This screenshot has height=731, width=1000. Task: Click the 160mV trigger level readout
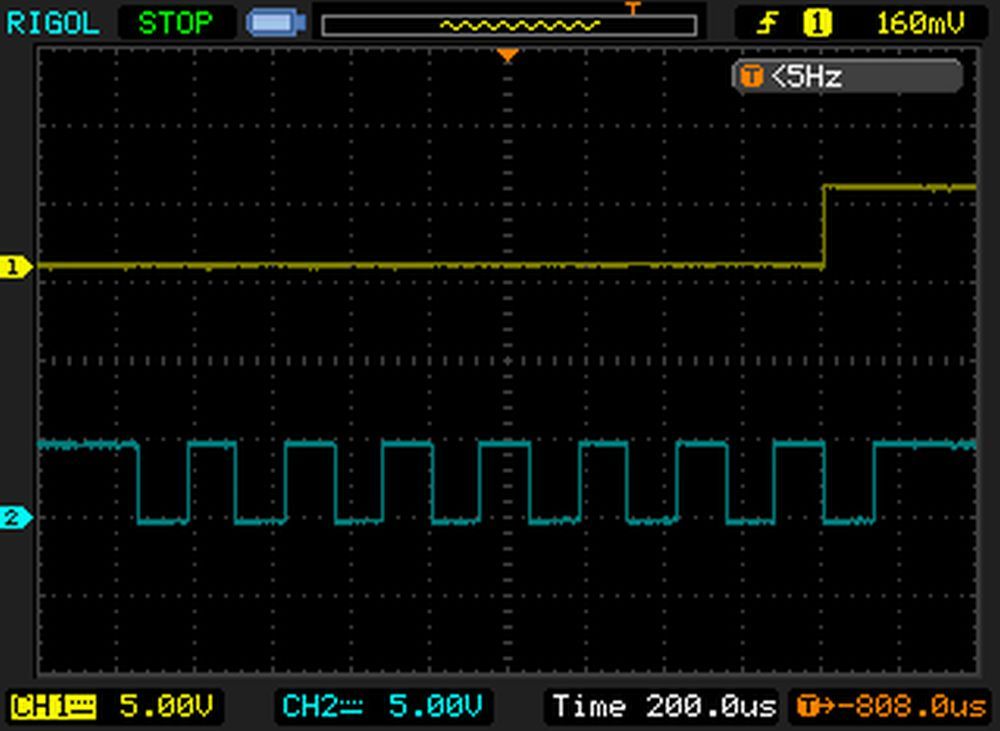pyautogui.click(x=921, y=24)
